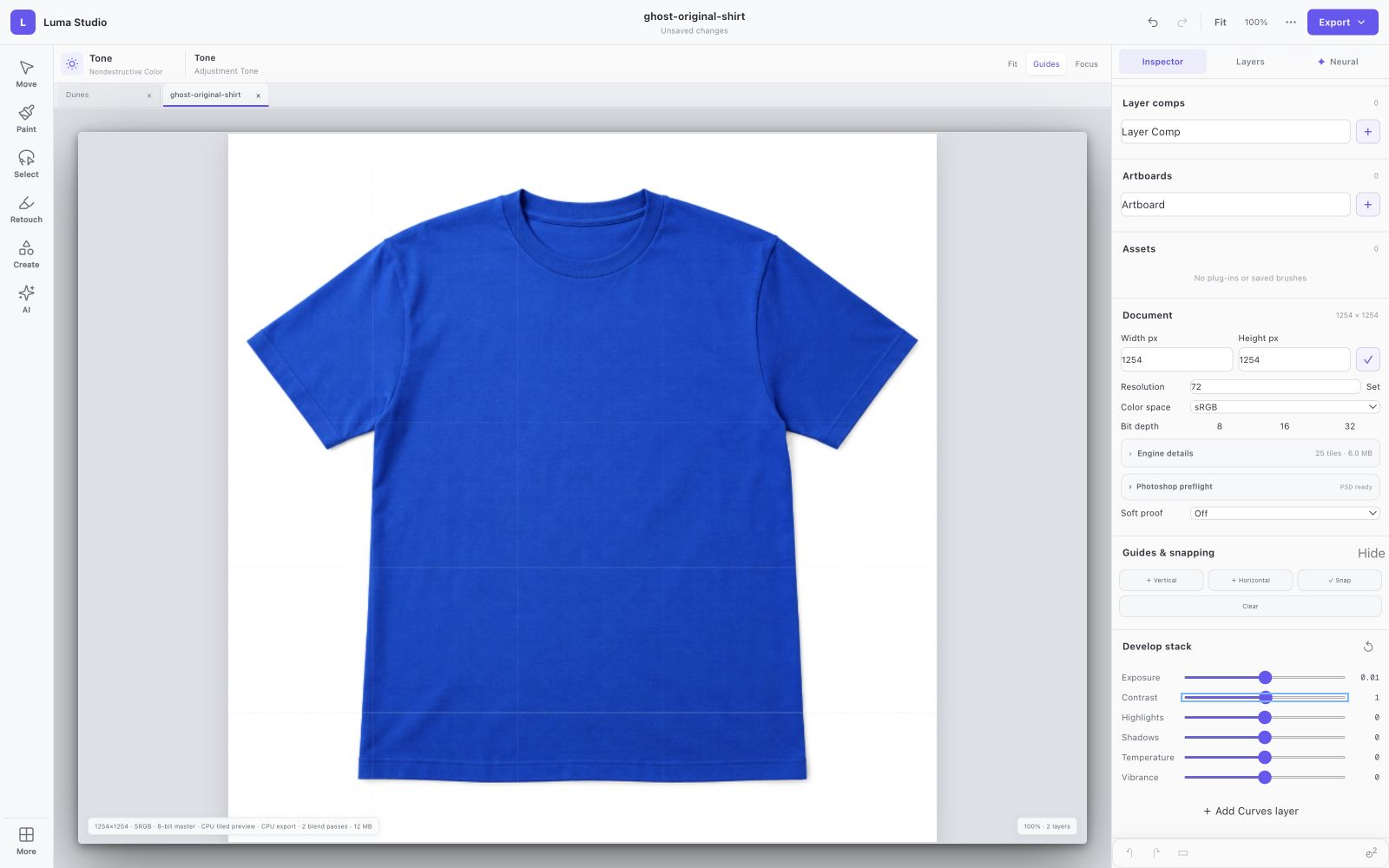
Task: Clear all guides
Action: point(1250,607)
